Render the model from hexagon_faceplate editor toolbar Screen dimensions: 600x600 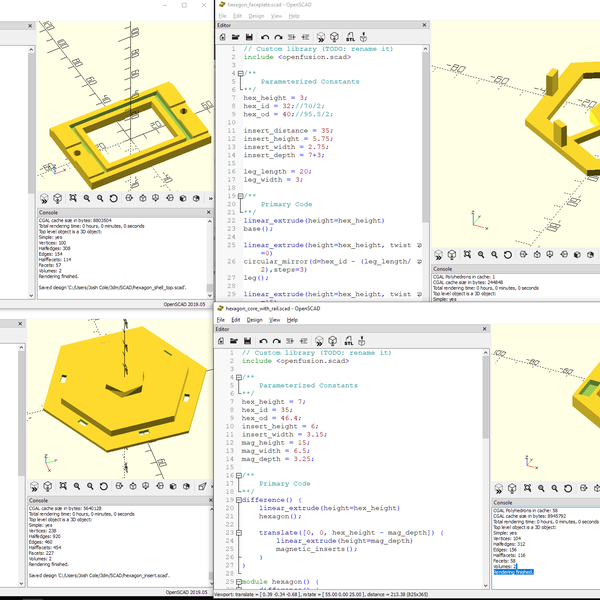point(334,37)
